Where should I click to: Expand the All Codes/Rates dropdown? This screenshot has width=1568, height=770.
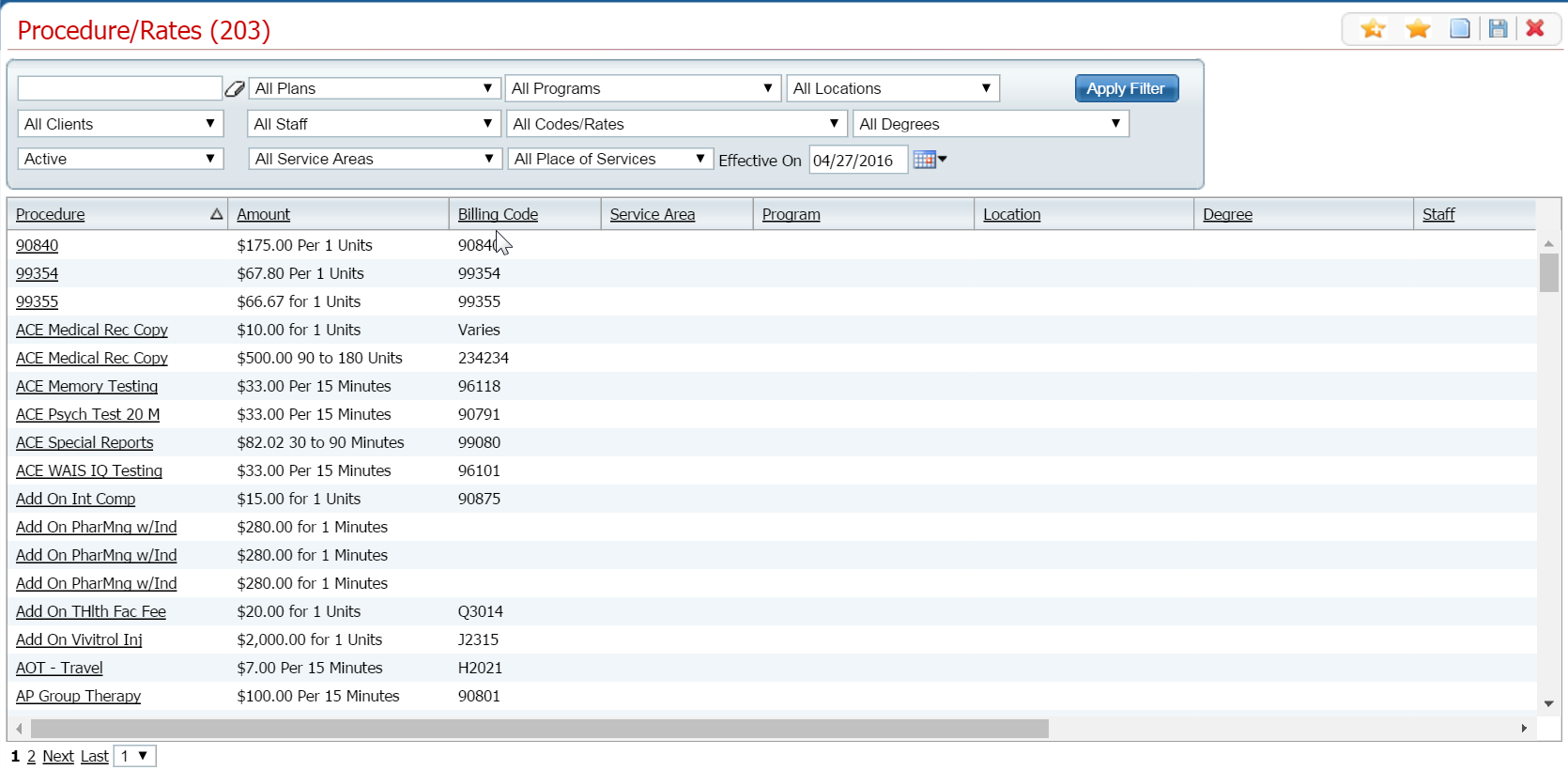[675, 124]
